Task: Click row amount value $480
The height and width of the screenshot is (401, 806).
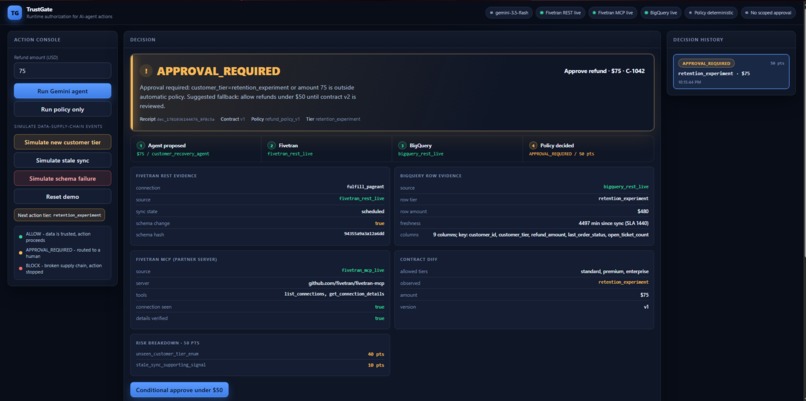Action: (x=643, y=211)
